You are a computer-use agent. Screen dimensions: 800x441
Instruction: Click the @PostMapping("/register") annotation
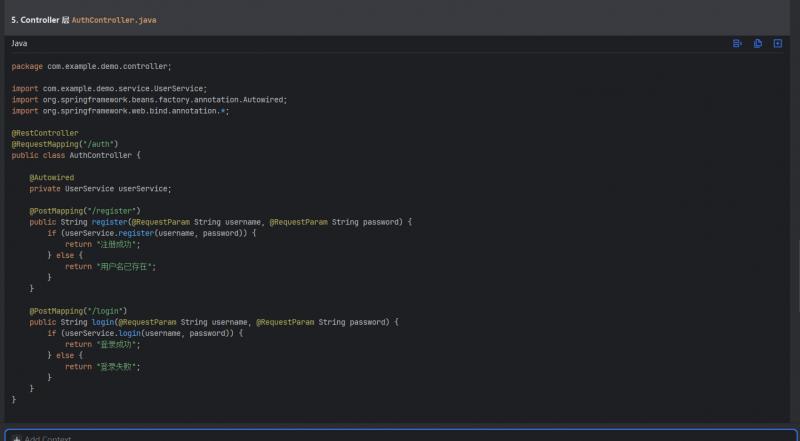tap(85, 211)
